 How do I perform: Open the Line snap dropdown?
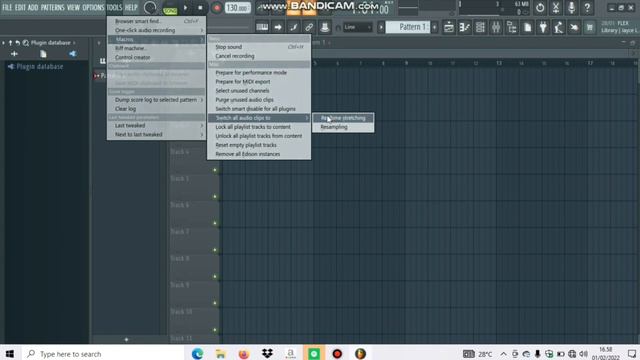[358, 27]
